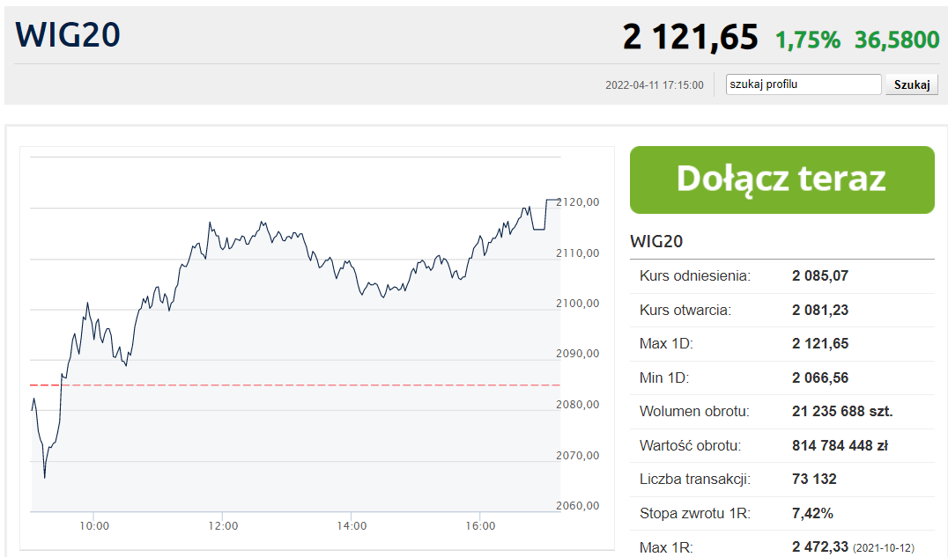Click the 'Kurs otwarcia:' label

point(685,310)
